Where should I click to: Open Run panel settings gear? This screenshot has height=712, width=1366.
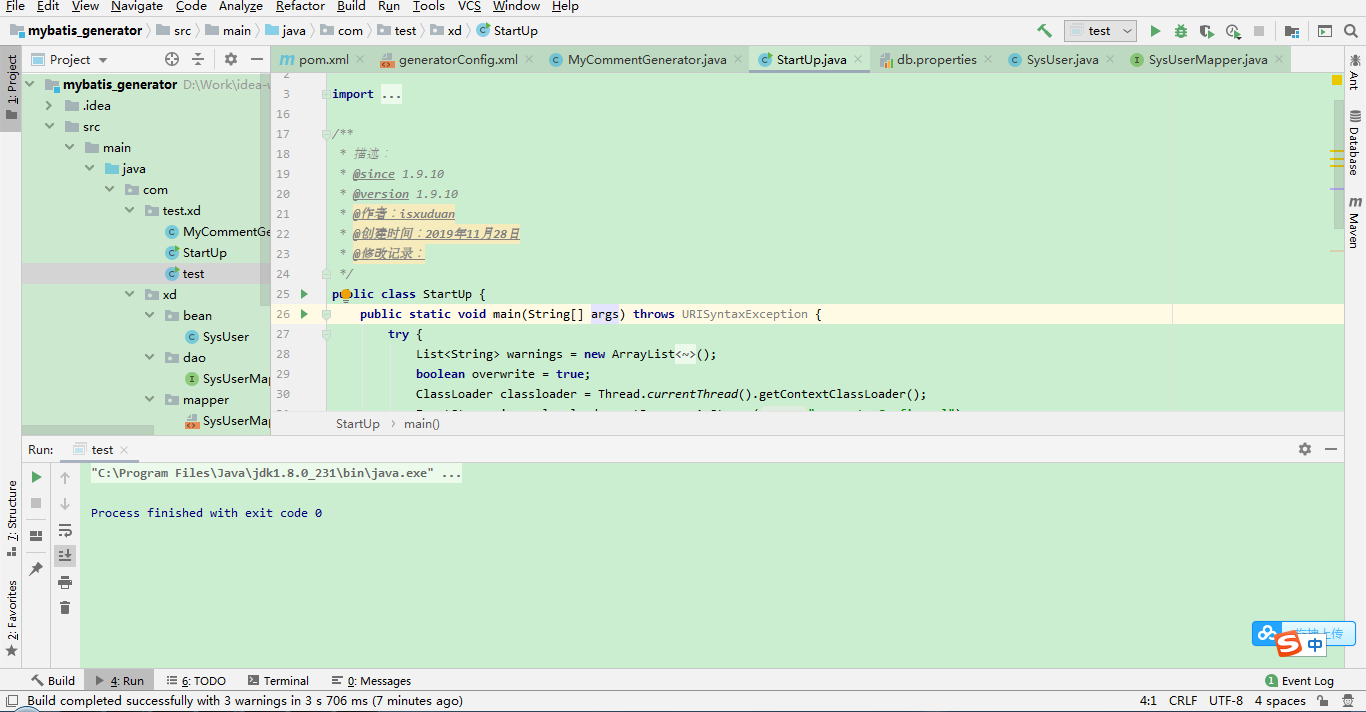(x=1305, y=449)
